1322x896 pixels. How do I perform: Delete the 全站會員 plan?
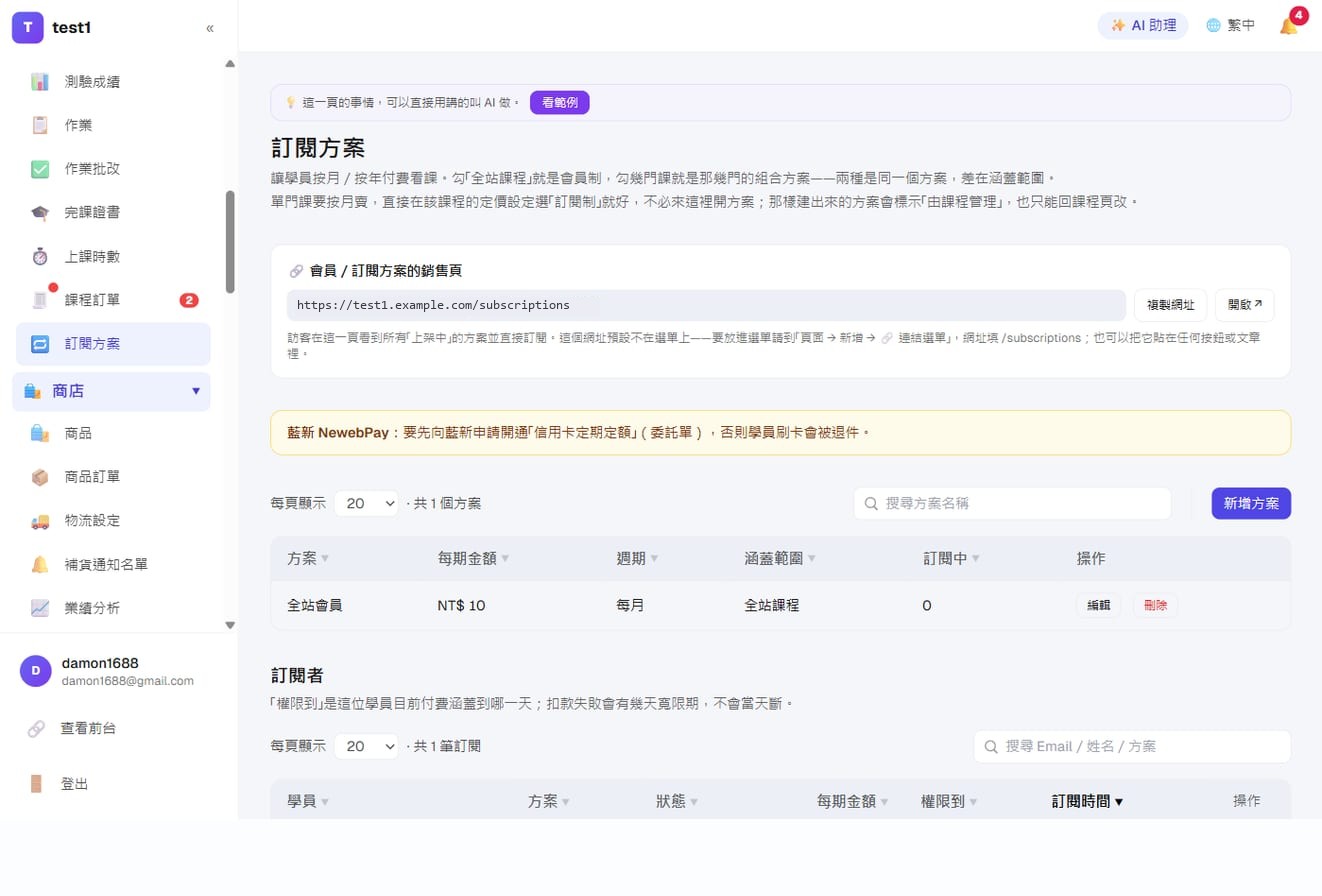click(1155, 605)
